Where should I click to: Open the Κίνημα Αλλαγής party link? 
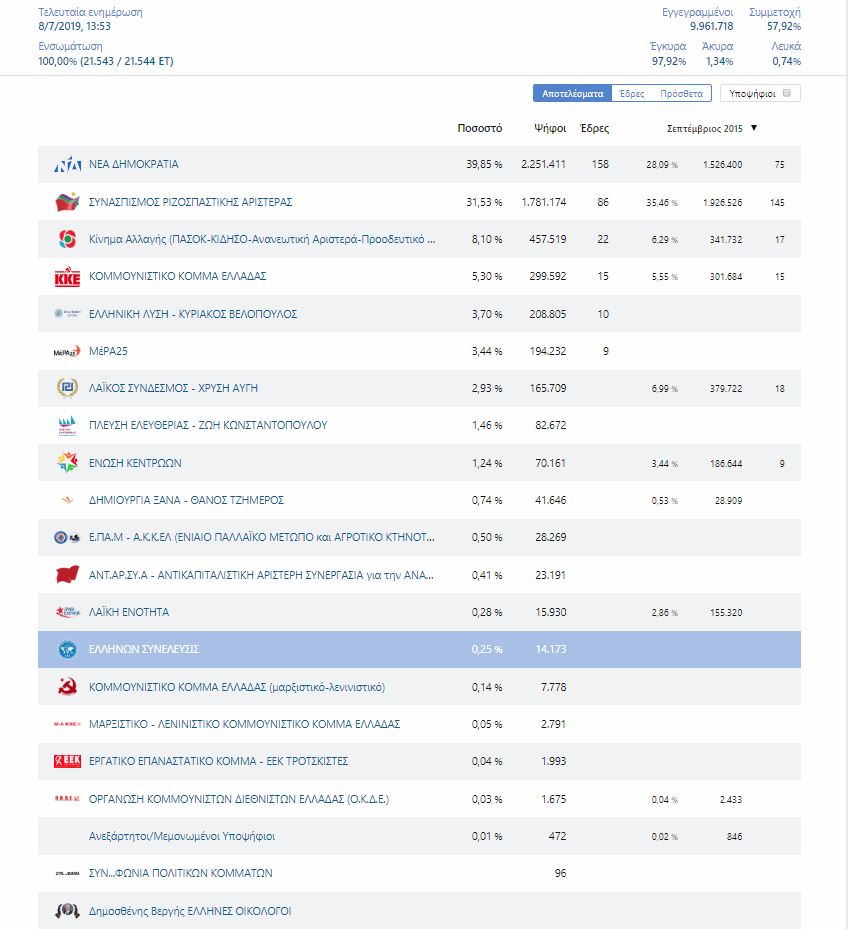[262, 239]
